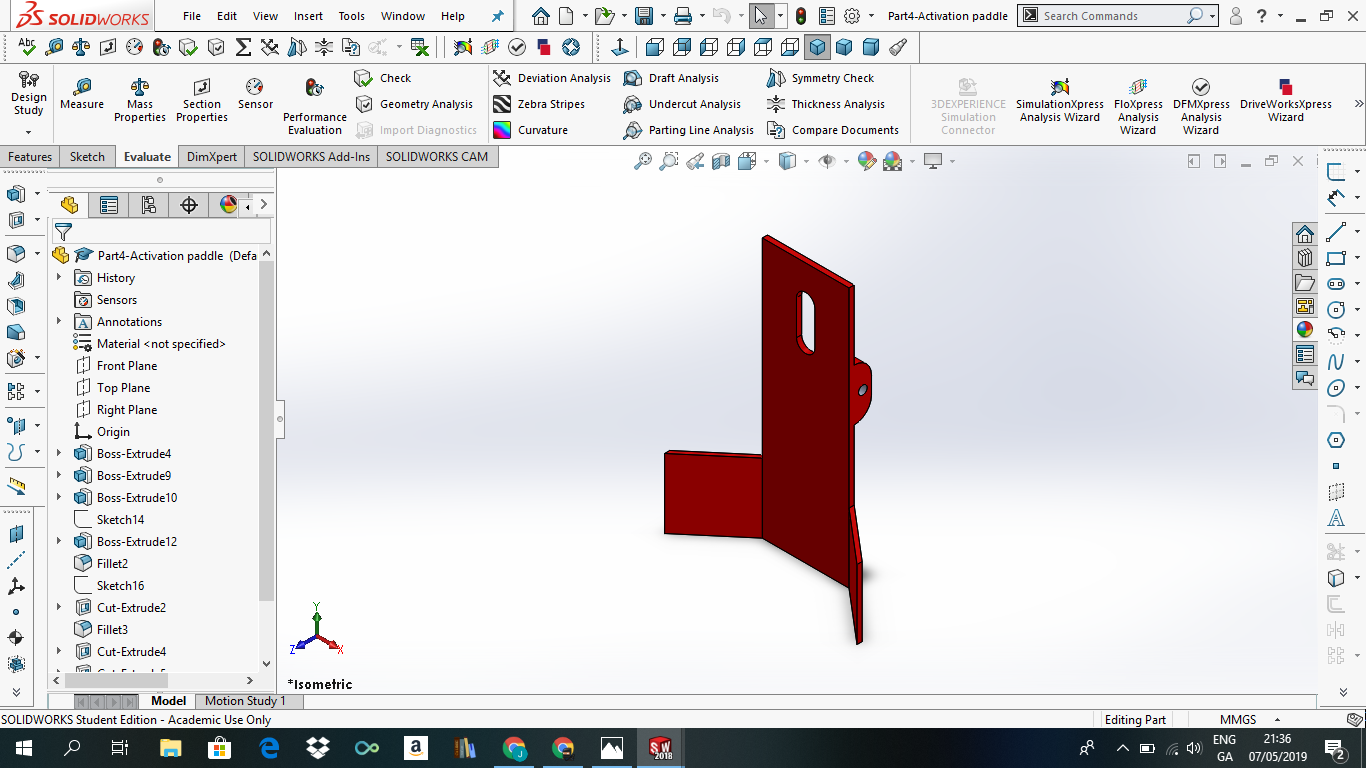Click the Rebuild traffic light icon
This screenshot has height=768, width=1366.
tap(801, 16)
